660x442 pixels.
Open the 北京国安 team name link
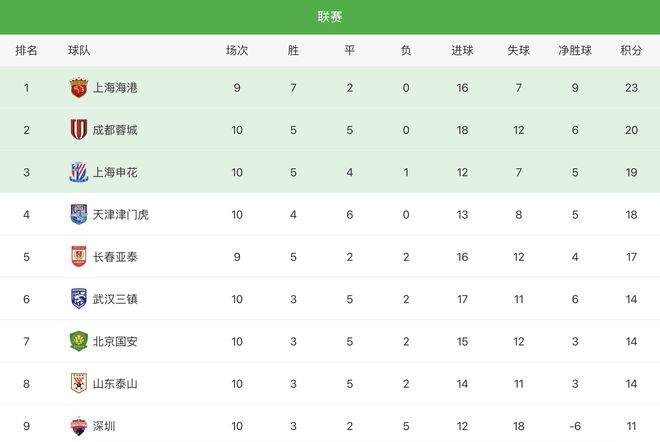[x=115, y=341]
